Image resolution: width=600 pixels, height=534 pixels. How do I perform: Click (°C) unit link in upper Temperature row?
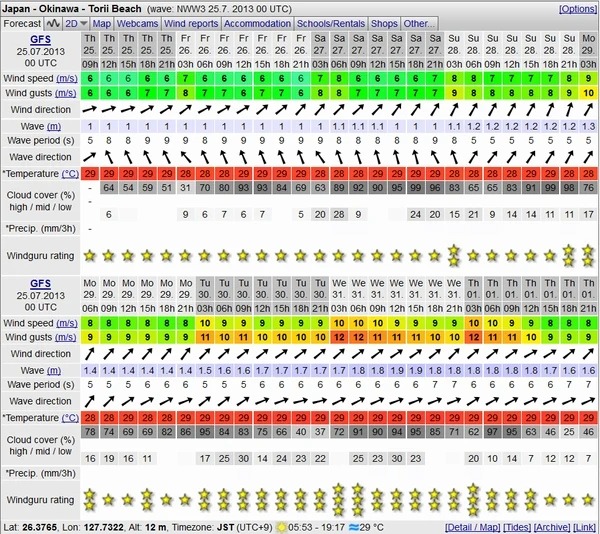70,174
